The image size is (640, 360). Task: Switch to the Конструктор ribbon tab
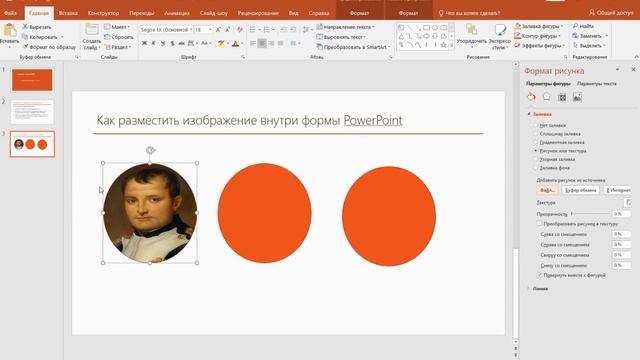coord(103,13)
